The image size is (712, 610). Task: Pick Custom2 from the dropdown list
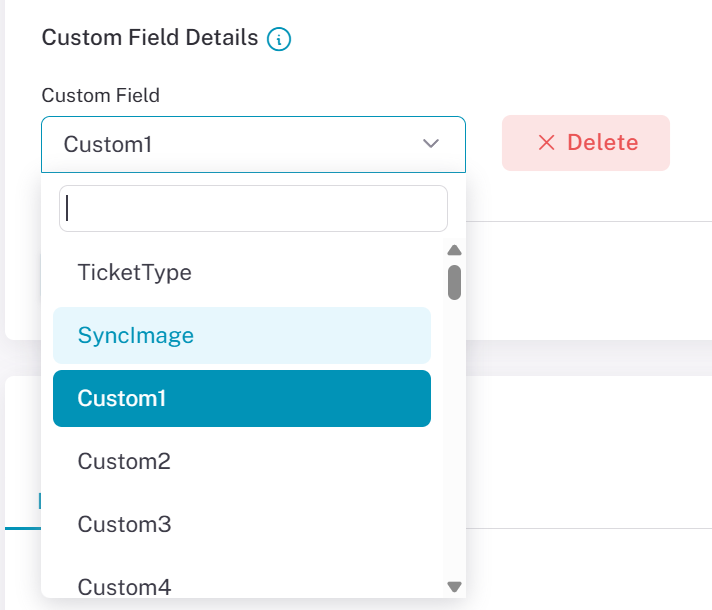click(x=242, y=461)
